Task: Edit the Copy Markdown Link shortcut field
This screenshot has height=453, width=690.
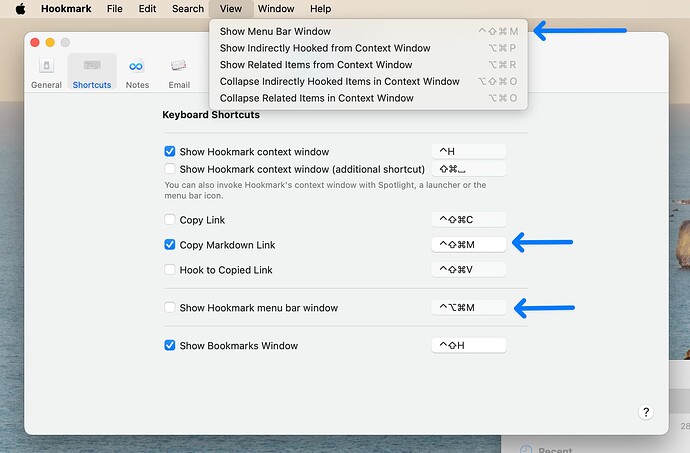Action: pyautogui.click(x=469, y=244)
